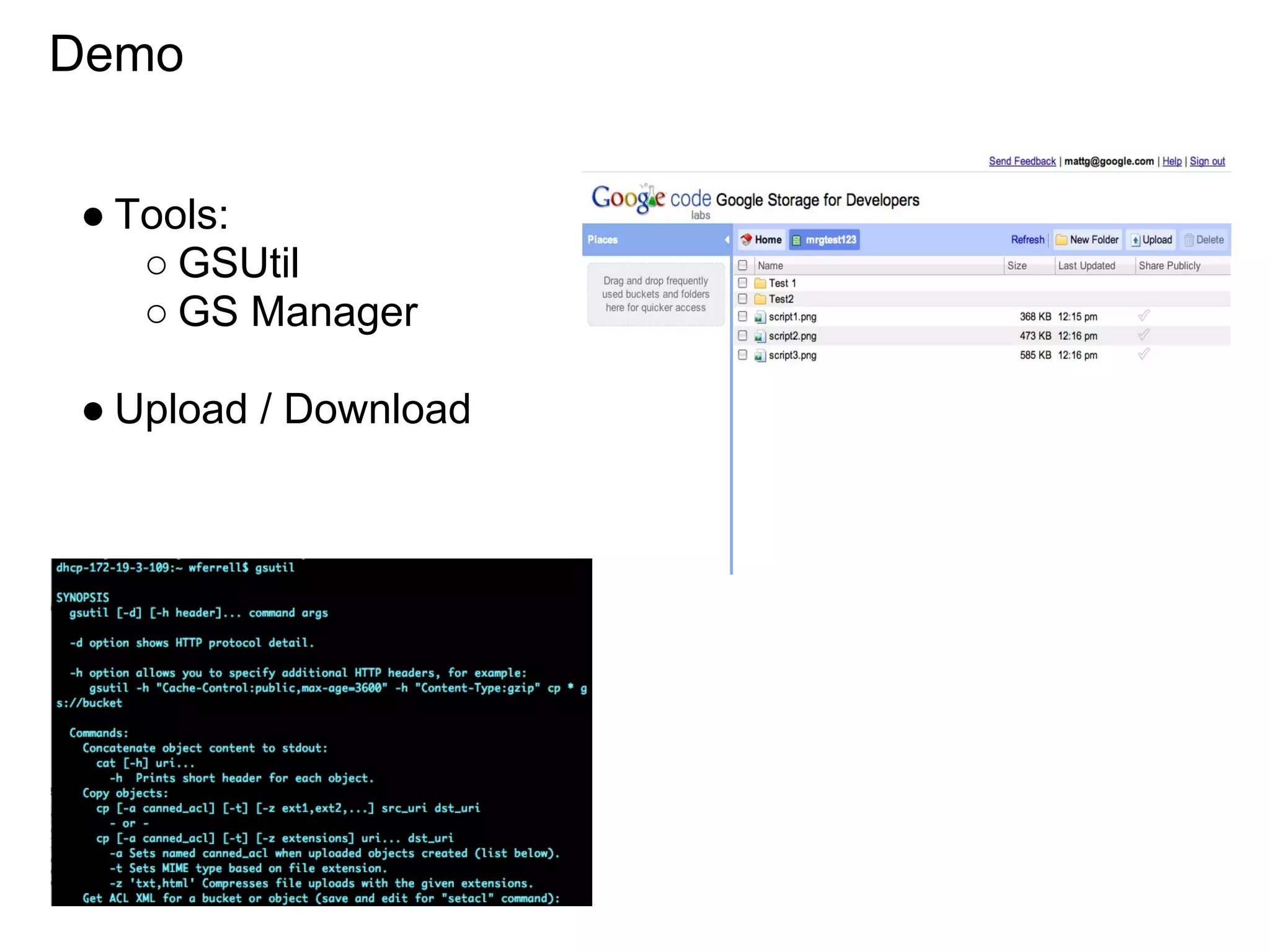The image size is (1270, 952).
Task: Open the Help link
Action: 1171,161
